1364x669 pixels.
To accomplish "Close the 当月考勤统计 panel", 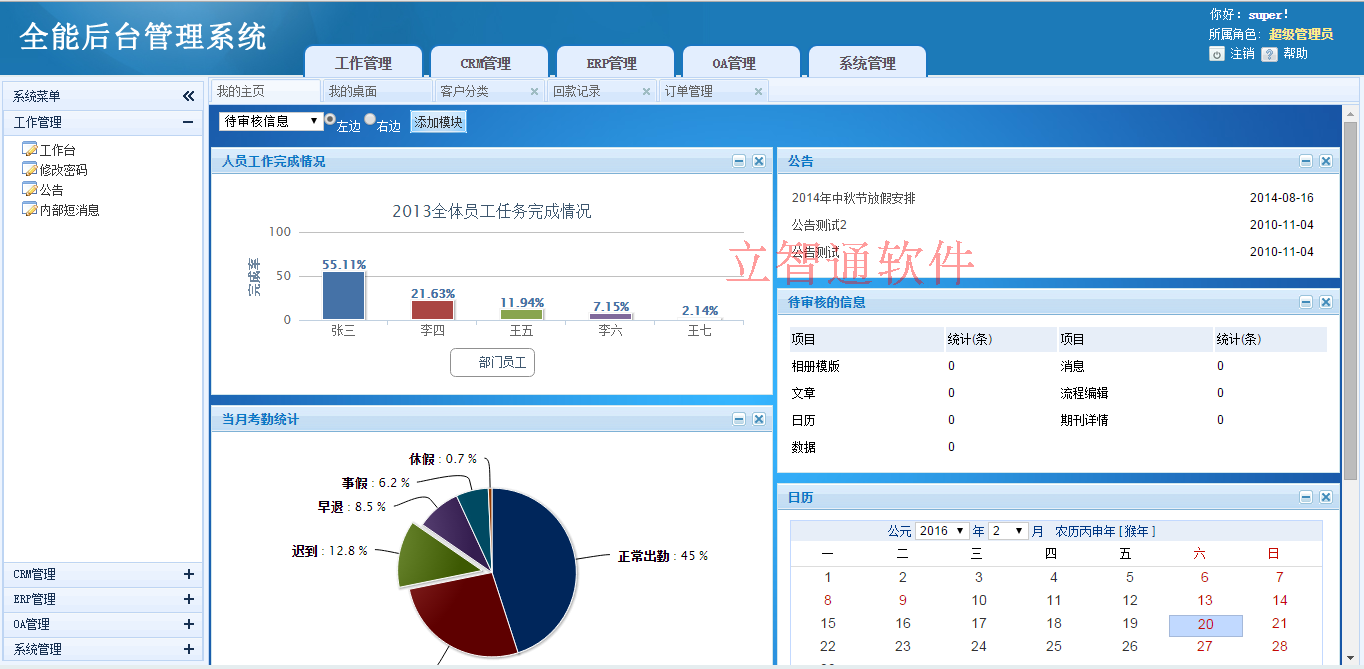I will click(759, 419).
